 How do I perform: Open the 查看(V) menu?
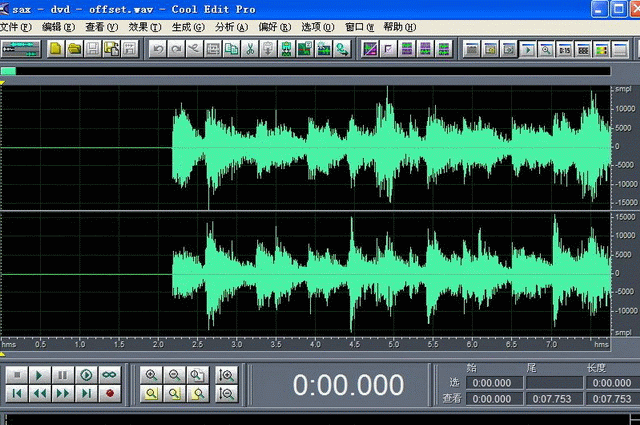point(102,27)
